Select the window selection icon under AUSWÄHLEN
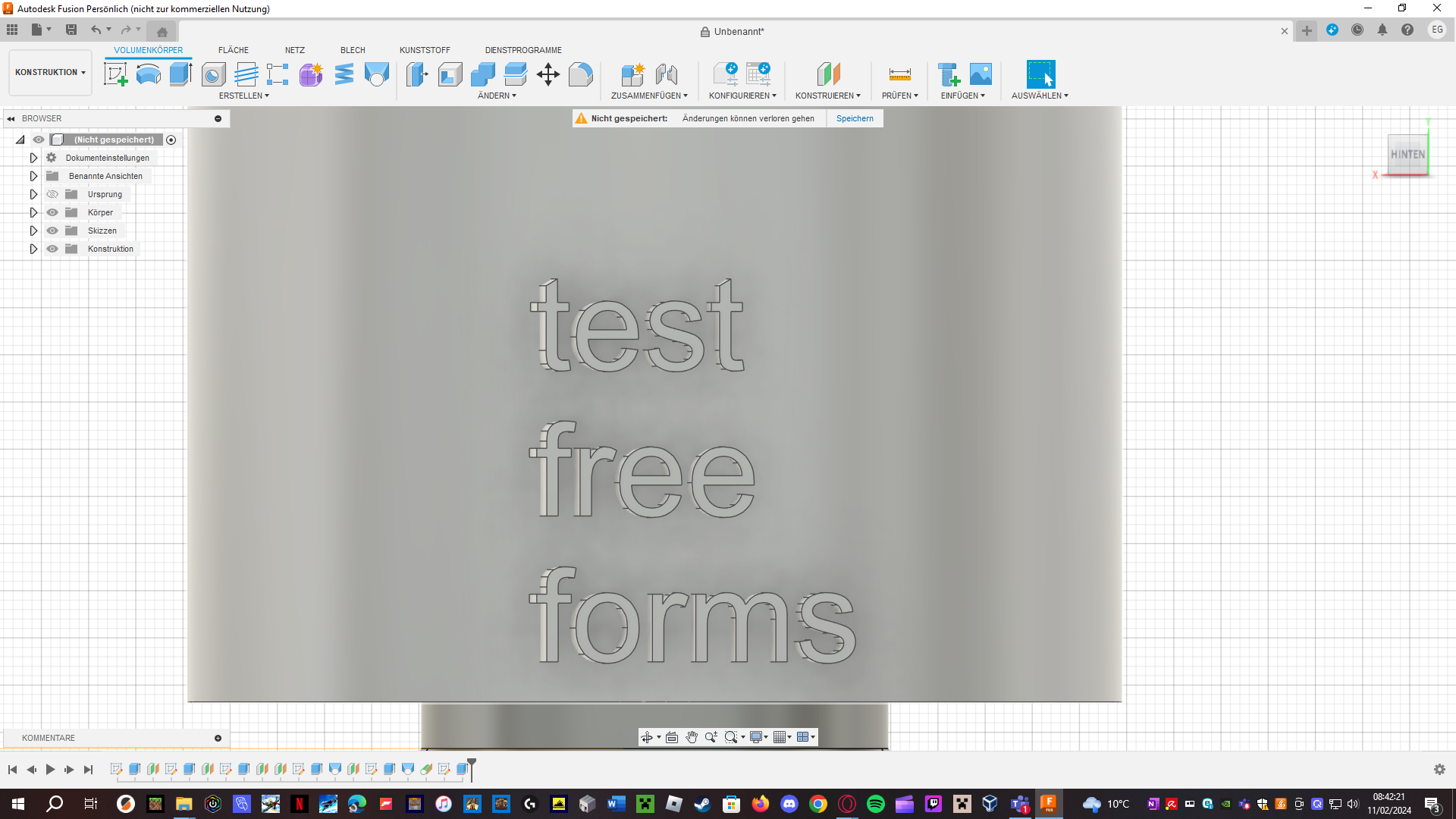 pyautogui.click(x=1040, y=74)
